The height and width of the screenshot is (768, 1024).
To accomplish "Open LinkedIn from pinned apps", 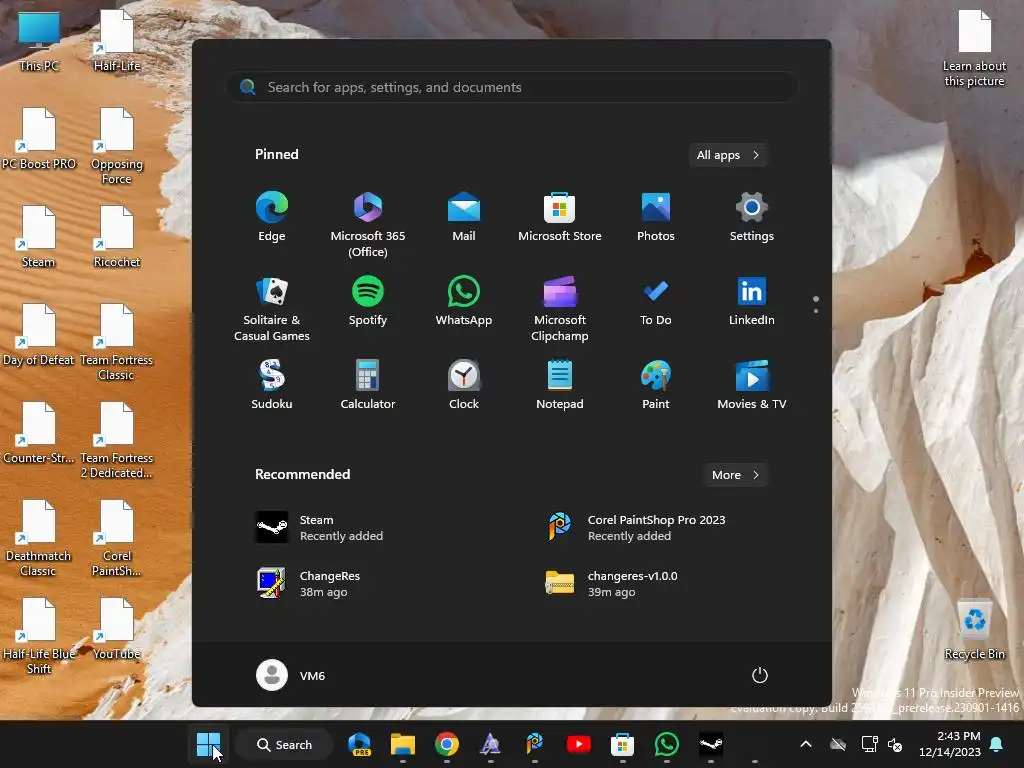I will [752, 301].
